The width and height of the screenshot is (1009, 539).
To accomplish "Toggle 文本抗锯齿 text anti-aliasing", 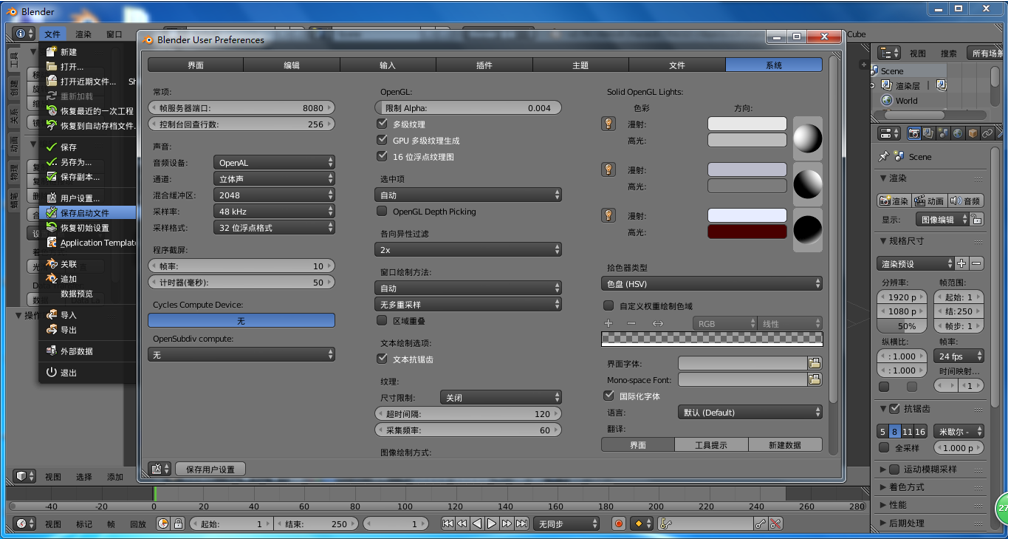I will click(382, 359).
